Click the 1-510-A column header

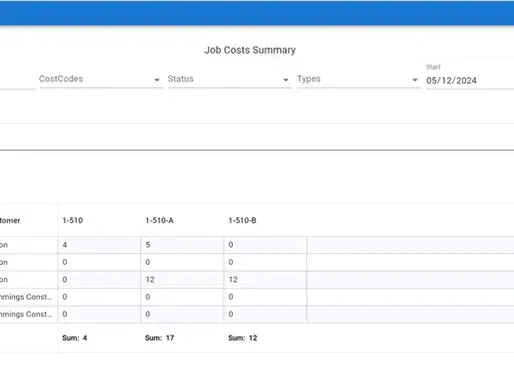(159, 220)
